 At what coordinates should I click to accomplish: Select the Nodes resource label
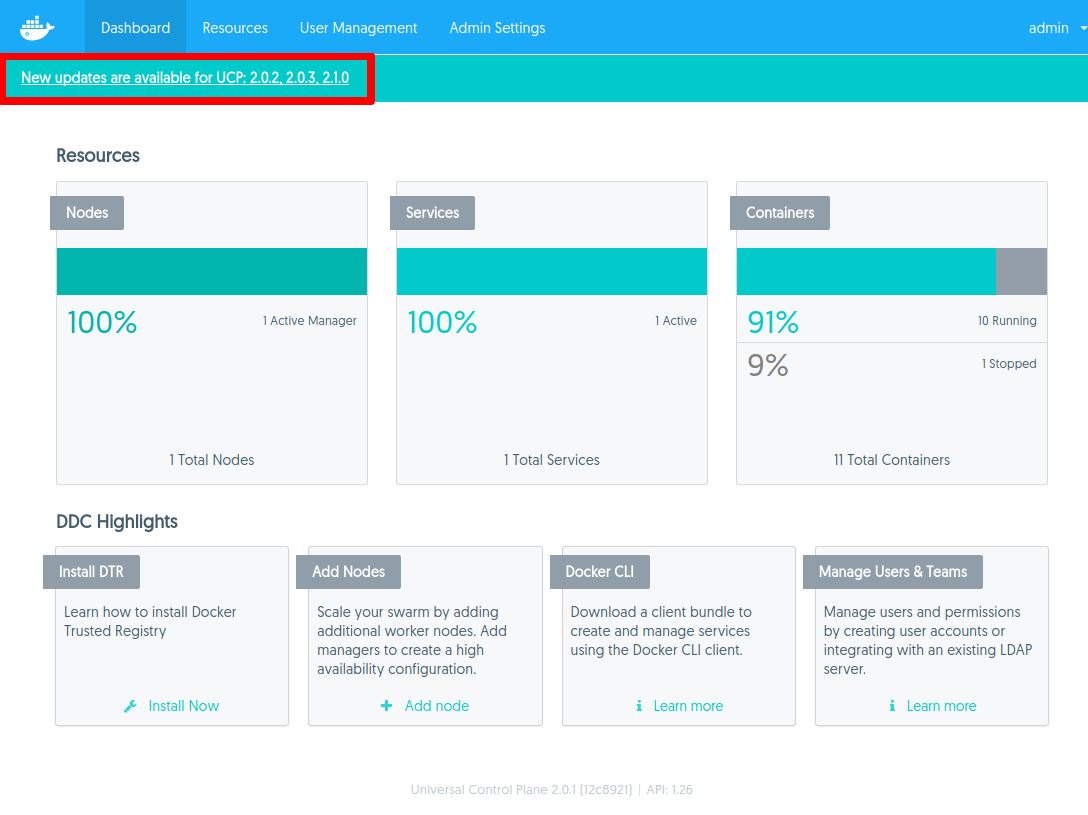click(87, 213)
